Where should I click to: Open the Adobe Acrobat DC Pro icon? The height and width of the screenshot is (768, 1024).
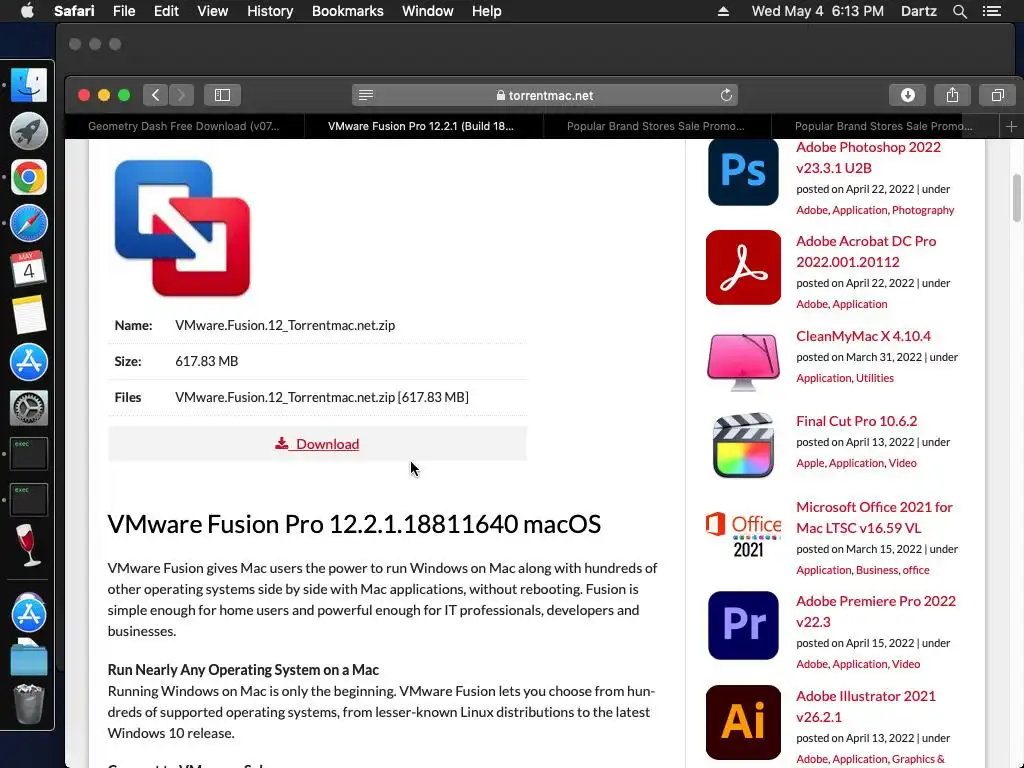point(743,267)
